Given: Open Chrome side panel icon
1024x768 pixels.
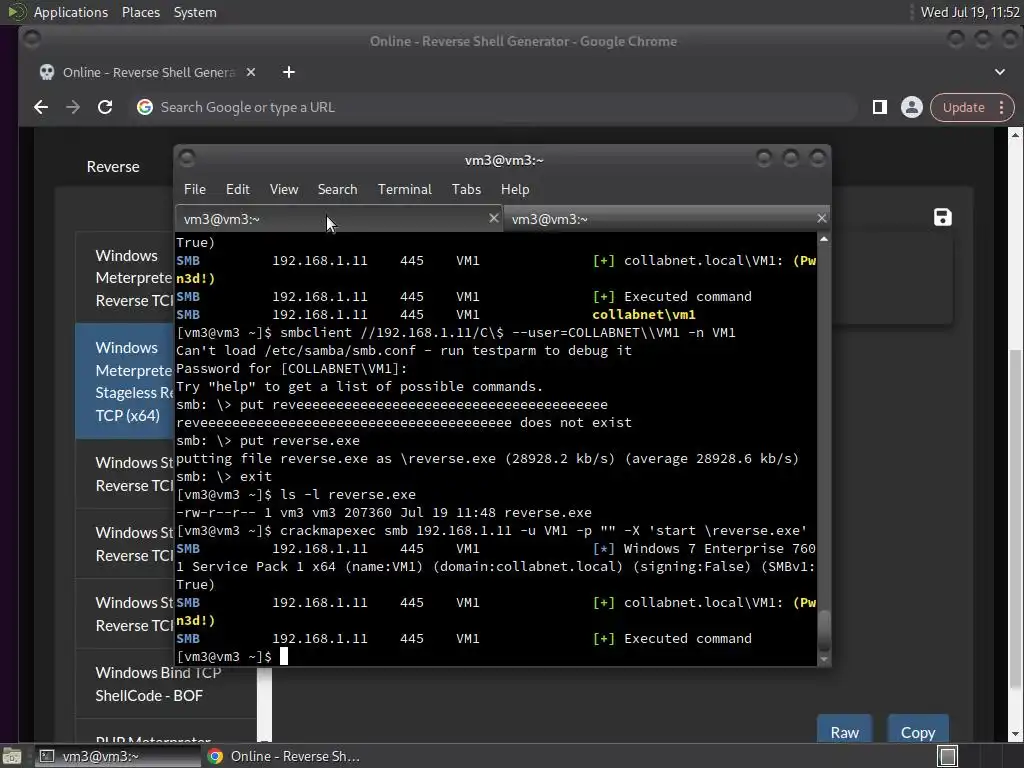Looking at the screenshot, I should pyautogui.click(x=880, y=107).
